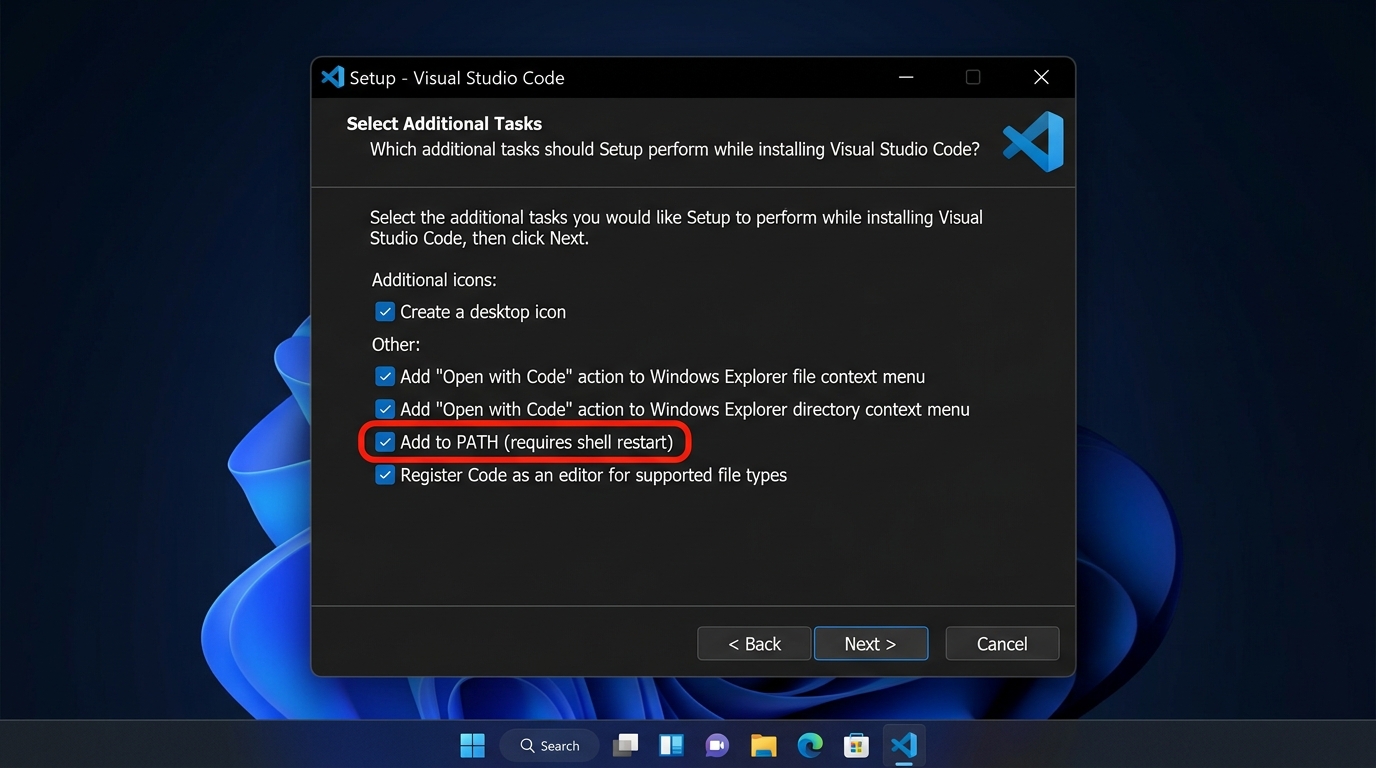Toggle Open with Code directory context menu checkbox
This screenshot has height=768, width=1376.
(x=385, y=409)
